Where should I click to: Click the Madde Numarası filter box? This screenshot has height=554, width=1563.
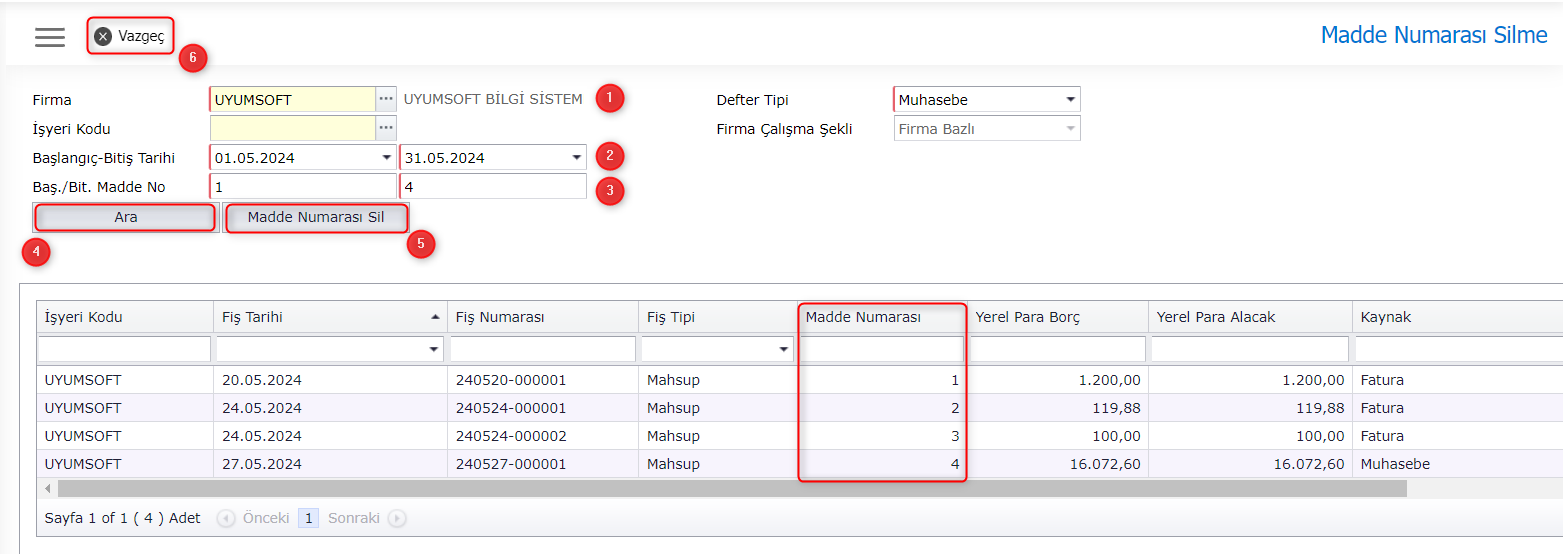[883, 349]
